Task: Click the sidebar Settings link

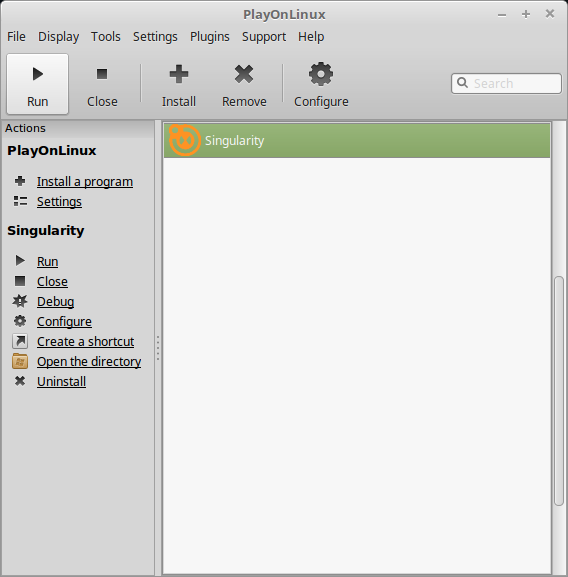Action: (x=59, y=202)
